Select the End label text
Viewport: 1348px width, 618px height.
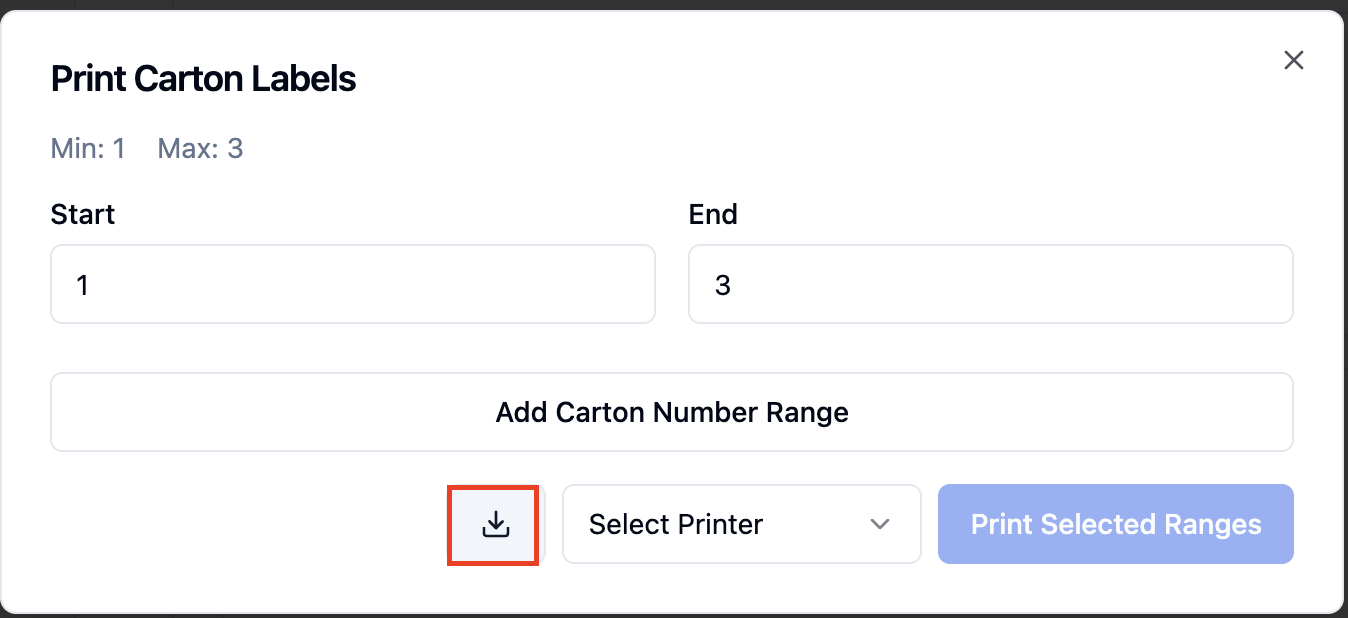(713, 214)
